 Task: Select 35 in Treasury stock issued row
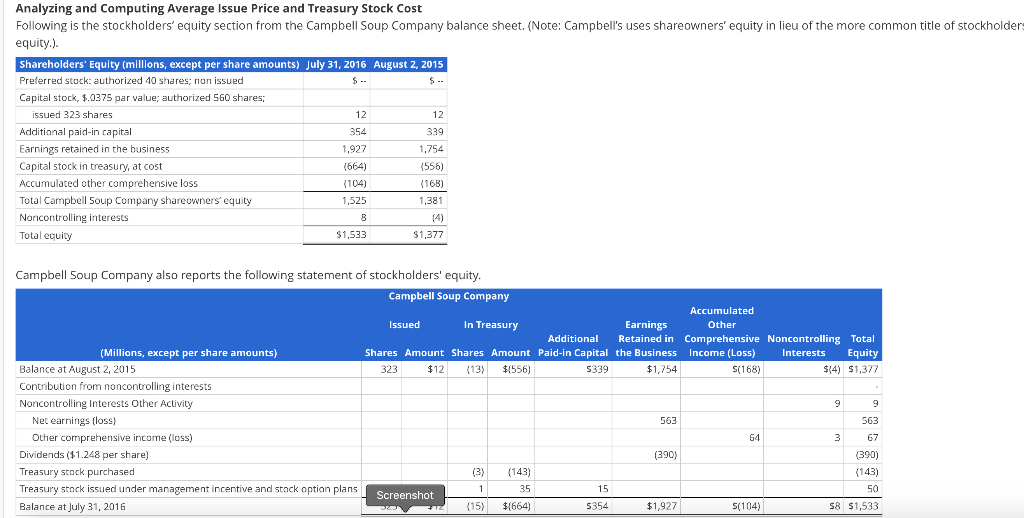point(524,488)
